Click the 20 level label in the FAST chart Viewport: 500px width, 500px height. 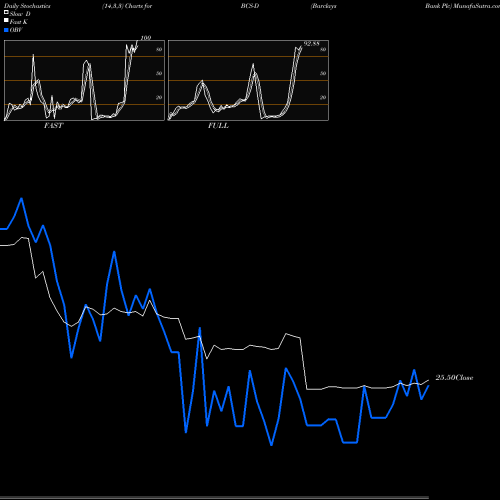(x=159, y=97)
